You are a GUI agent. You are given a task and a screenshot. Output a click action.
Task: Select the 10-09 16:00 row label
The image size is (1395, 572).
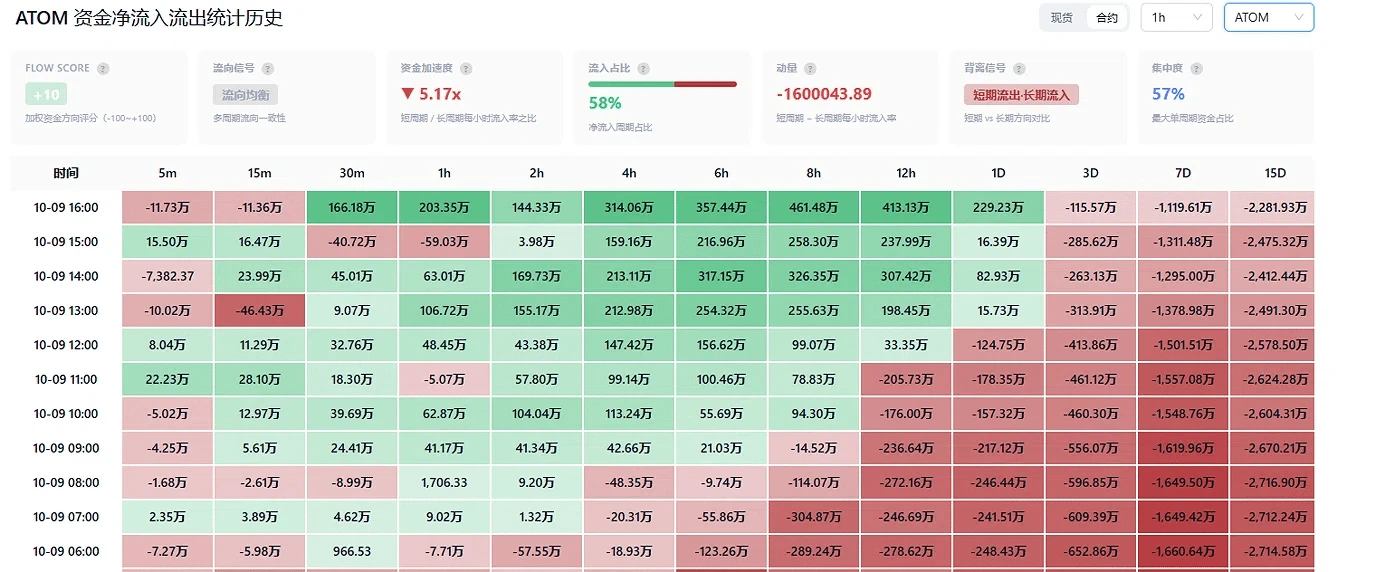click(66, 208)
